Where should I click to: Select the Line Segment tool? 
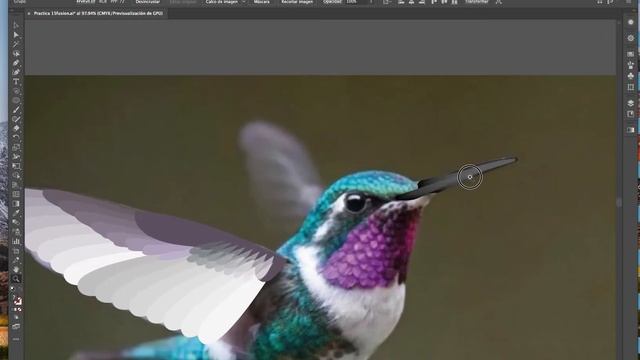16,91
